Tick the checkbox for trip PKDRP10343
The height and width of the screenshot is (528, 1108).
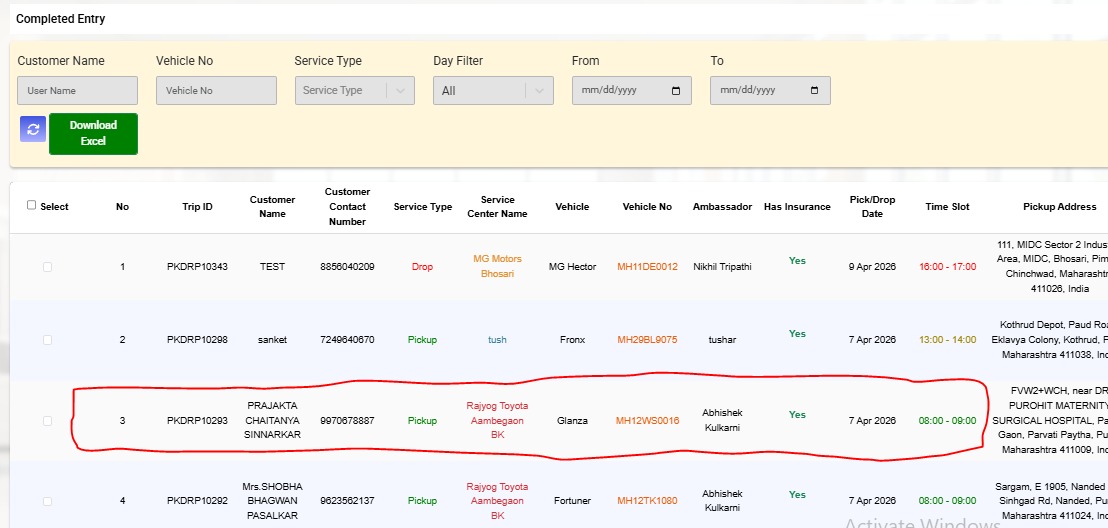coord(47,267)
